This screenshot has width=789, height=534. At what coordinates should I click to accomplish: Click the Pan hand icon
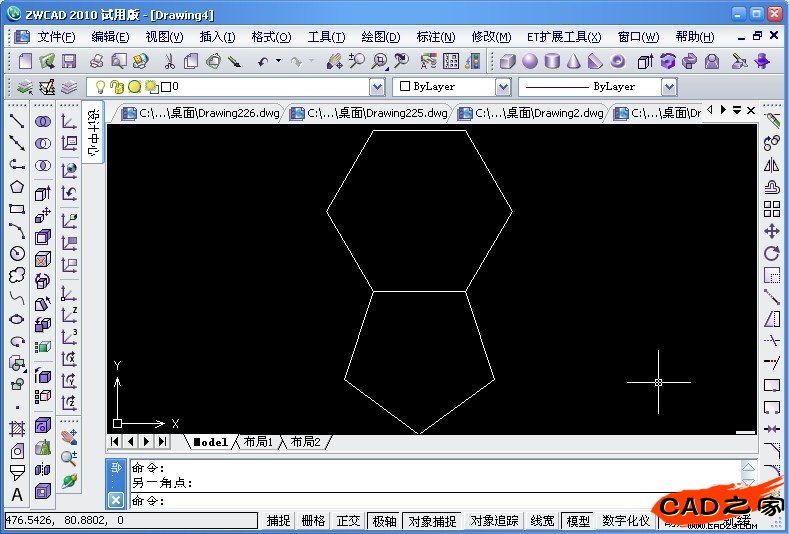pos(334,61)
